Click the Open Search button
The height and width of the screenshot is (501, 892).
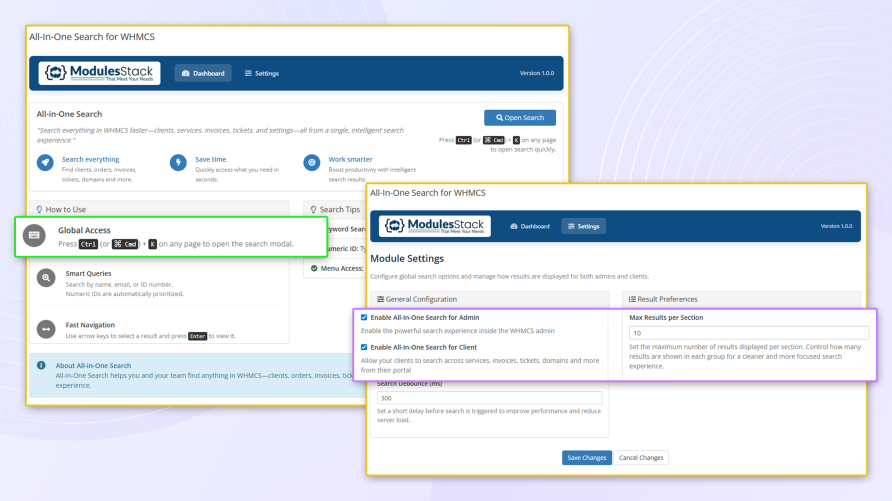point(520,118)
